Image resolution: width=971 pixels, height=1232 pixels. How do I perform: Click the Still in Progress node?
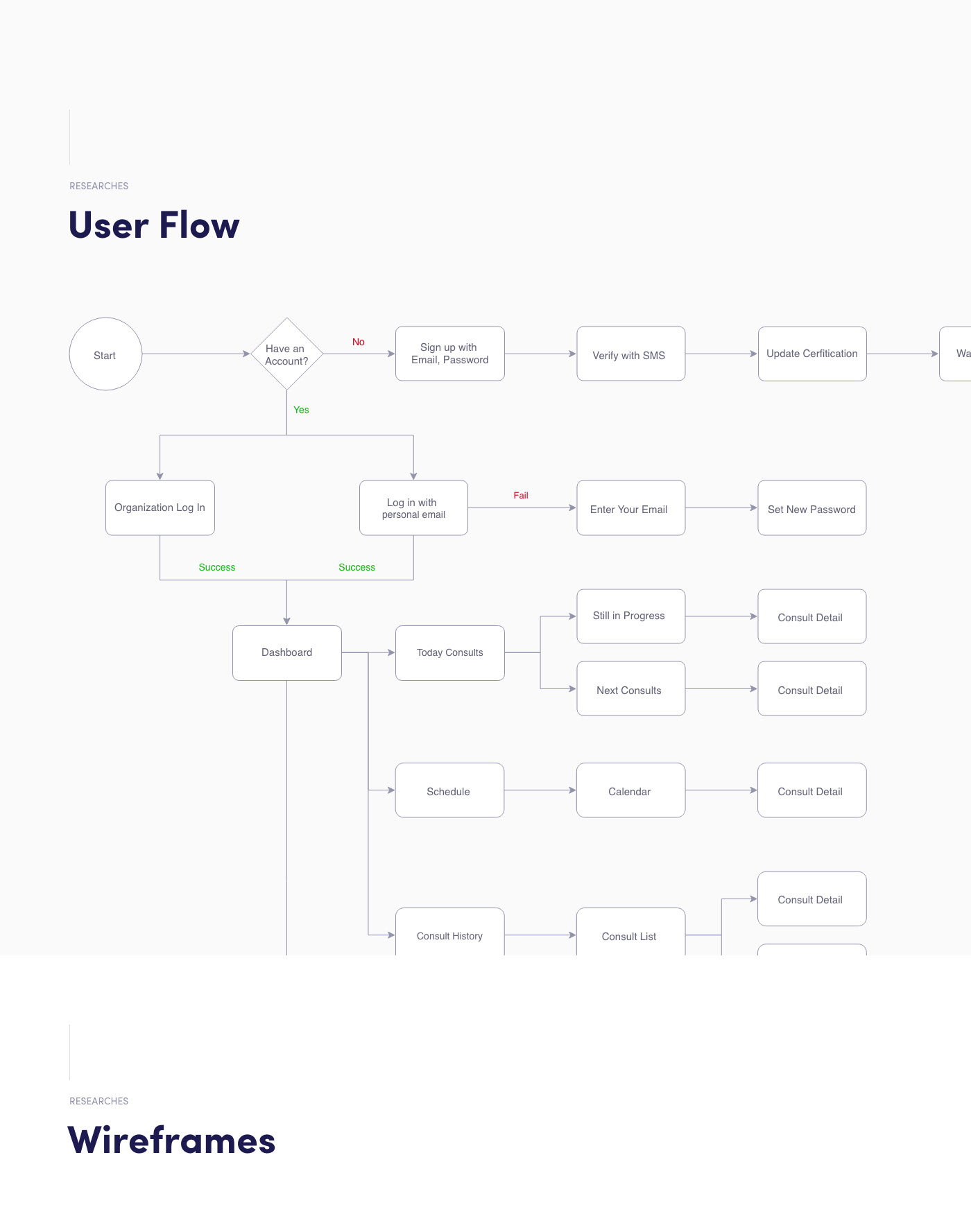point(630,616)
